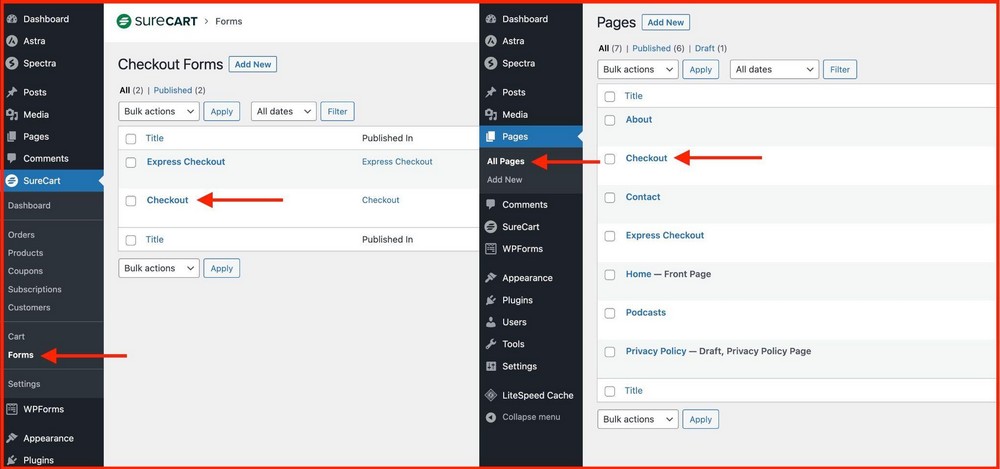This screenshot has width=1000, height=469.
Task: Select Add New in the Pages submenu
Action: pos(504,180)
